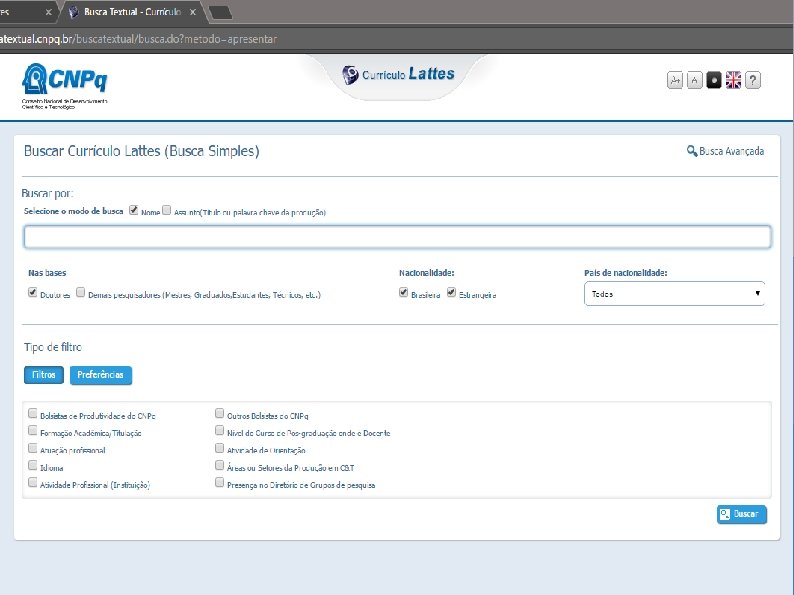Focus the search text input field
This screenshot has height=595, width=794.
(398, 237)
